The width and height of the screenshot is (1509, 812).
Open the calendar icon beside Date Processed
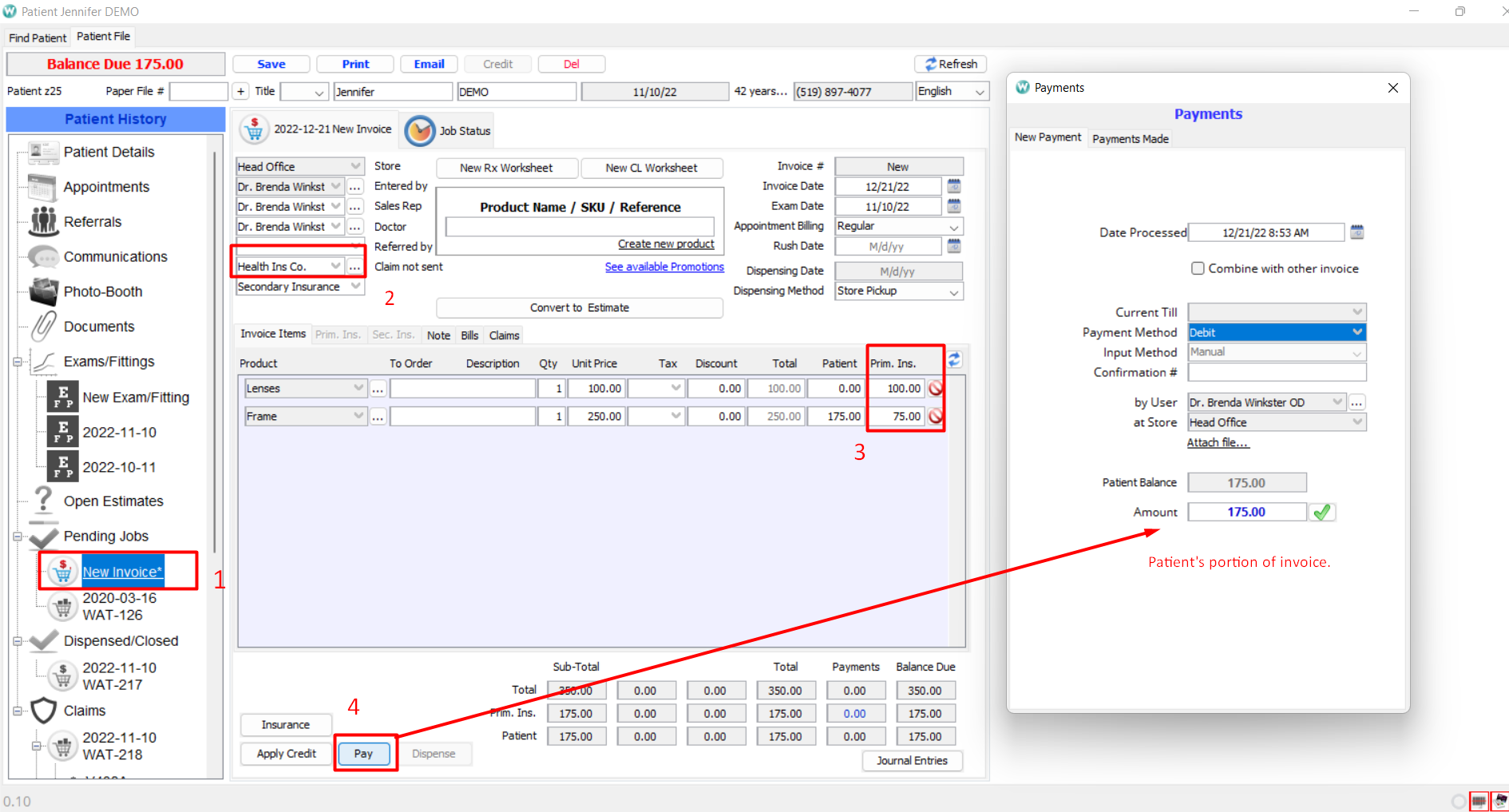coord(1357,231)
